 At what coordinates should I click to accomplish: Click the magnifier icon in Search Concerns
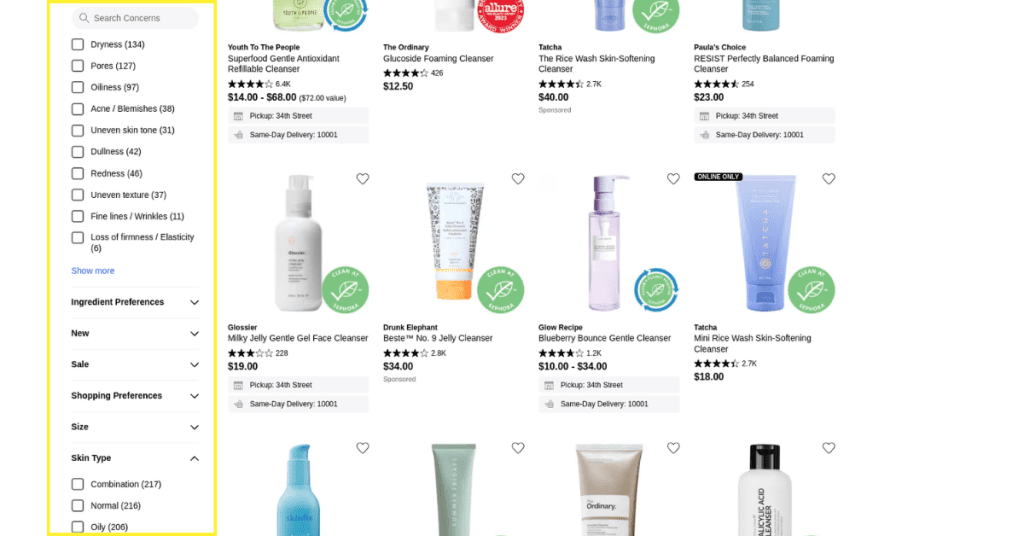[x=84, y=18]
